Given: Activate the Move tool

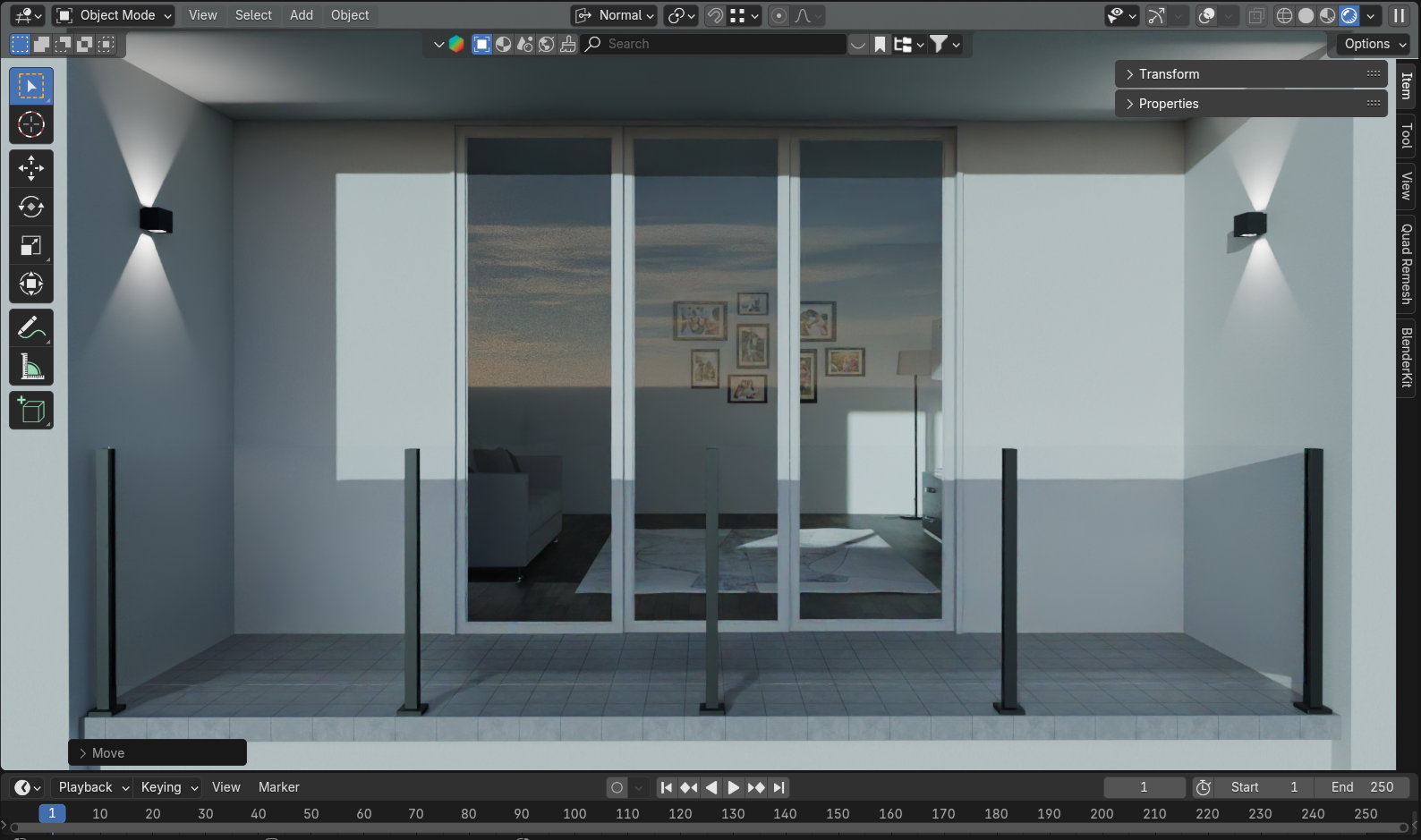Looking at the screenshot, I should pos(31,167).
